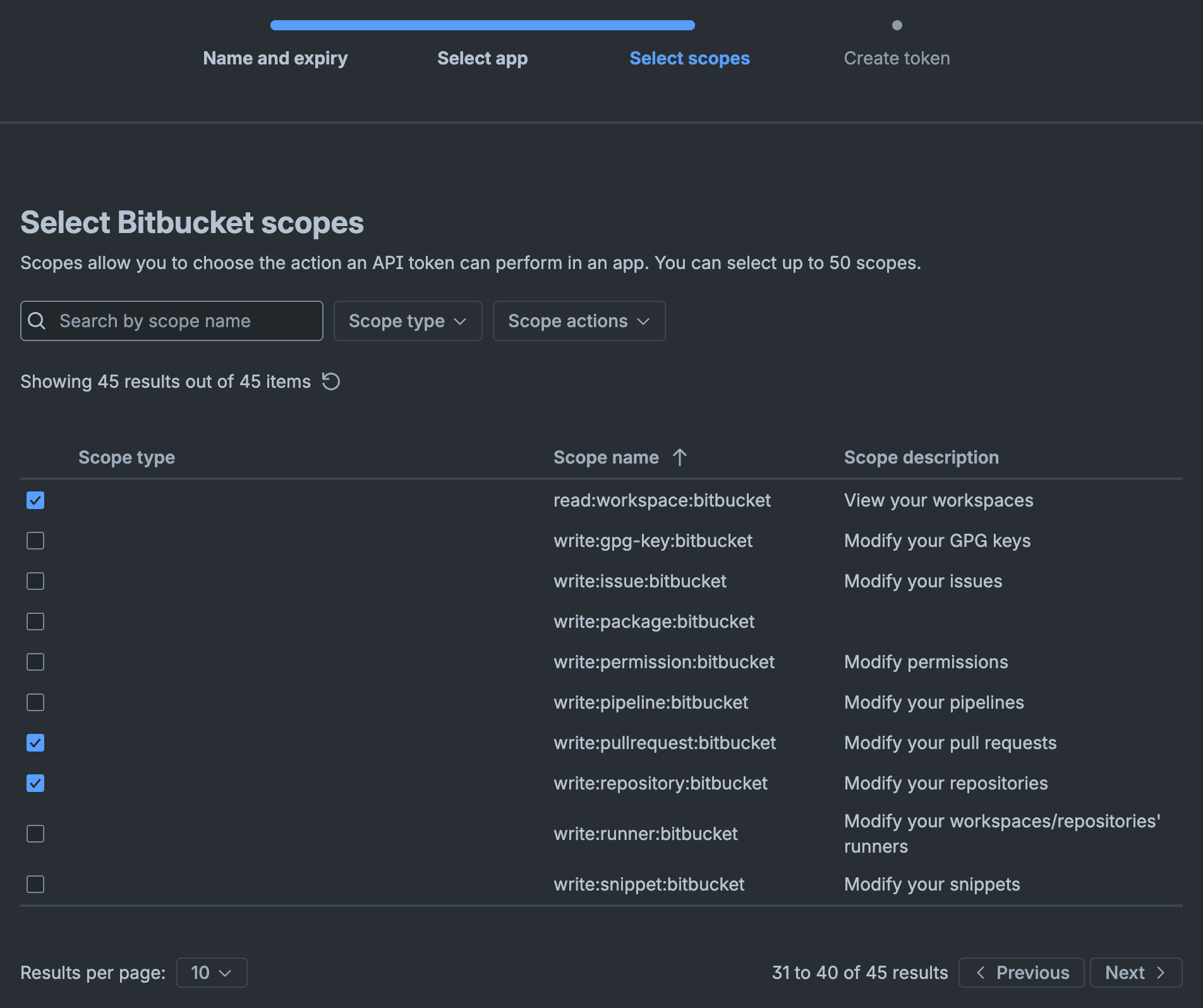
Task: Click the sort arrow next to Scope name
Action: tap(680, 457)
